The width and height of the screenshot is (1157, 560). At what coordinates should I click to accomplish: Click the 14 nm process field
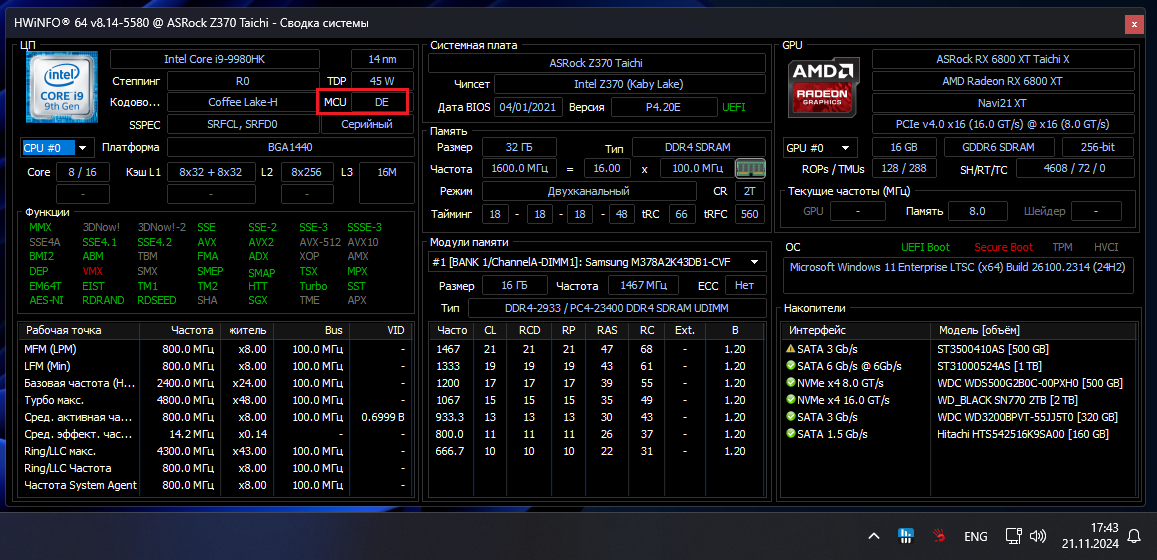click(x=382, y=59)
